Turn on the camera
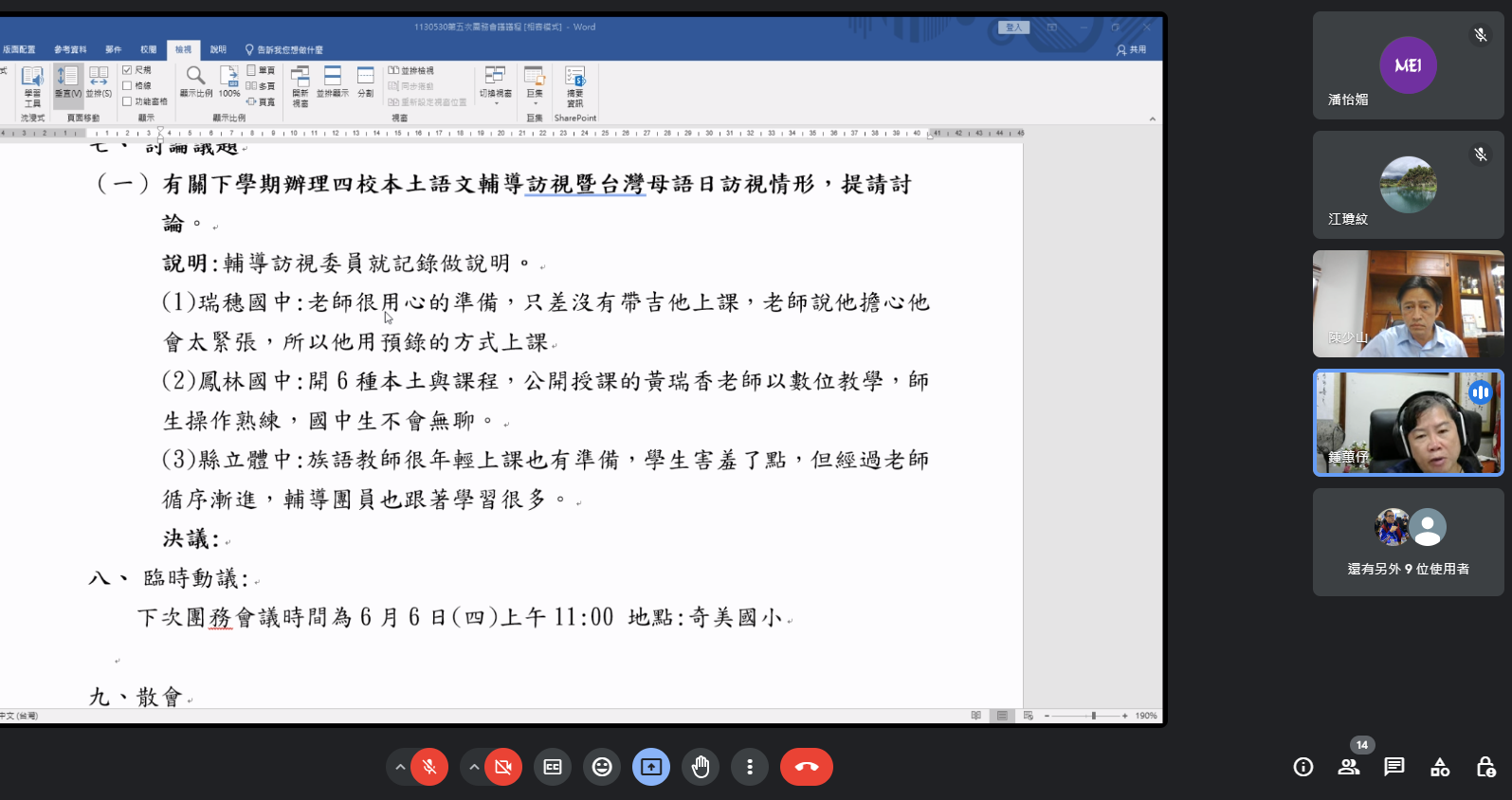The image size is (1512, 800). [503, 767]
